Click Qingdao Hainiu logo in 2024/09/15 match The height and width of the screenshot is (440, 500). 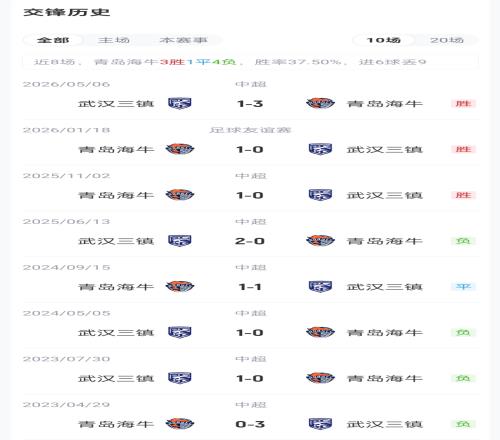point(180,286)
